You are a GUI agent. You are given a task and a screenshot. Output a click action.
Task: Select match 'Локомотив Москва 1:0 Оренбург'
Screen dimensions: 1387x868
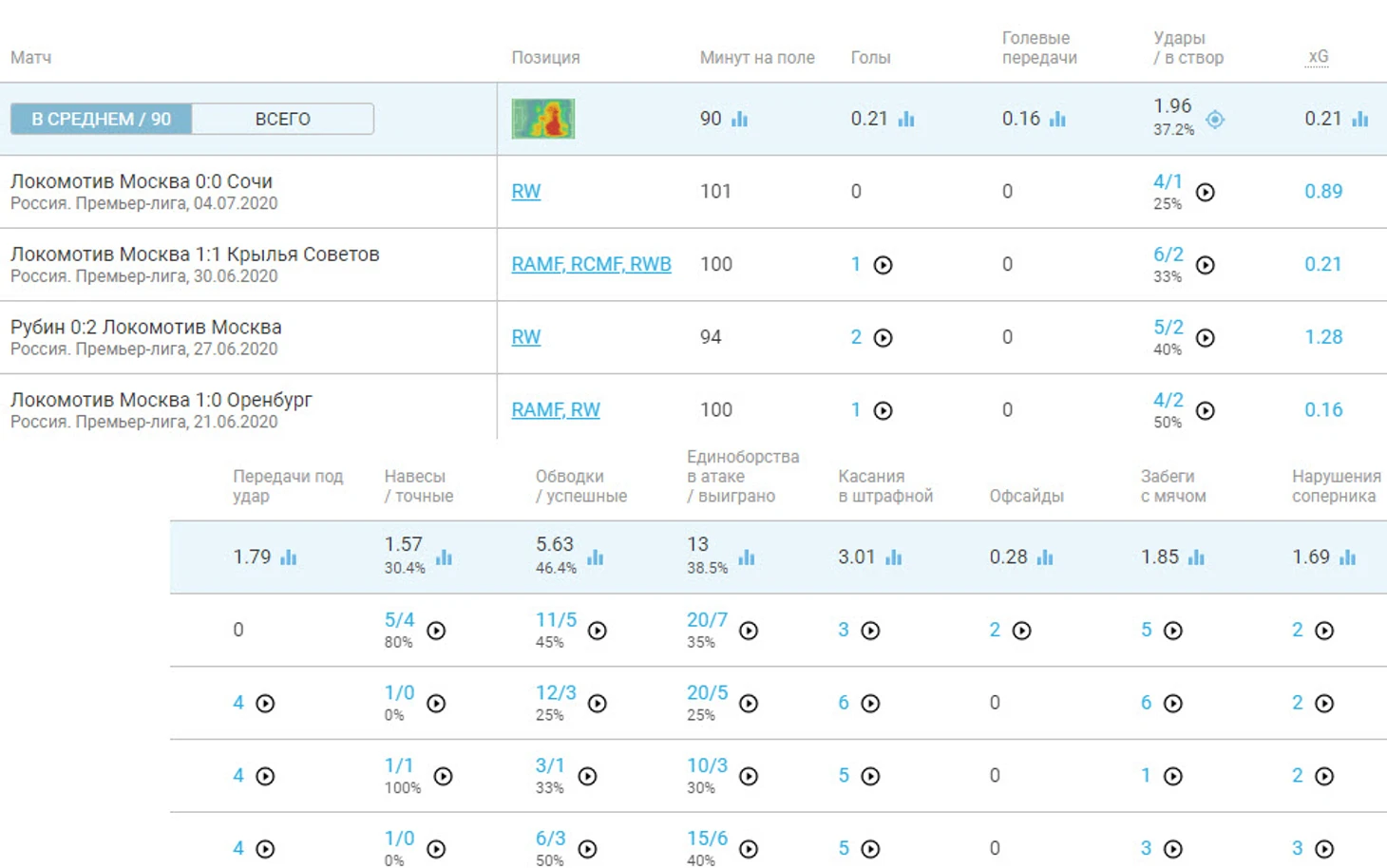click(x=161, y=400)
